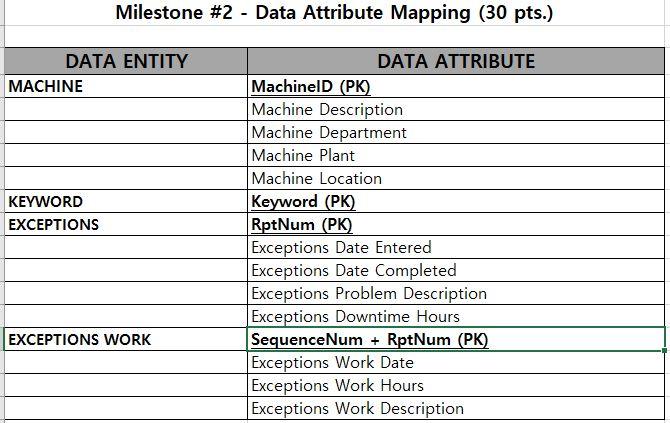The image size is (670, 423).
Task: Select the 'Exceptions Downtime Hours' cell
Action: coord(456,317)
